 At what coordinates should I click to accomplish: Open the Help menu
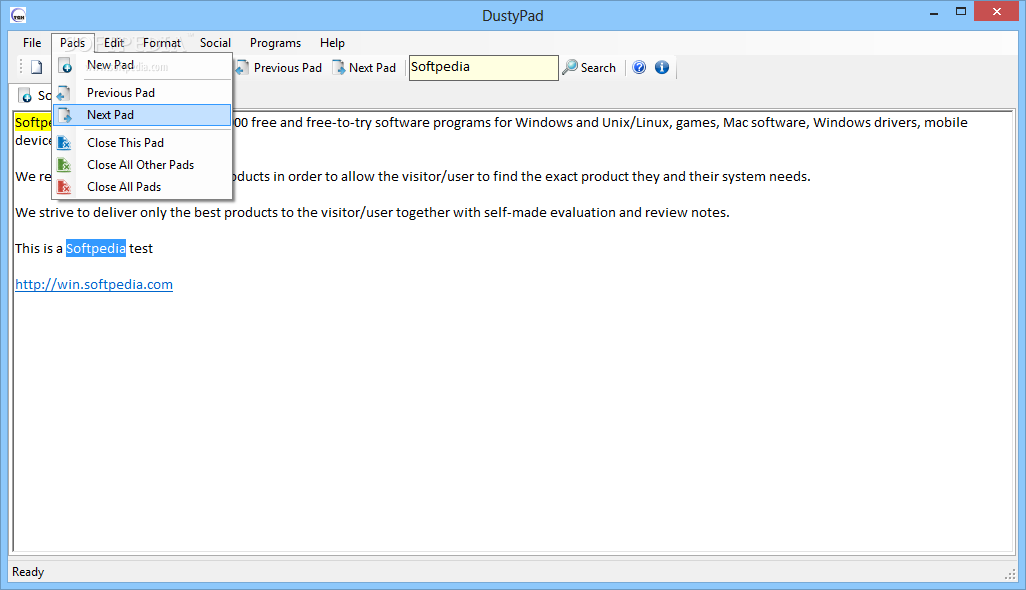332,43
